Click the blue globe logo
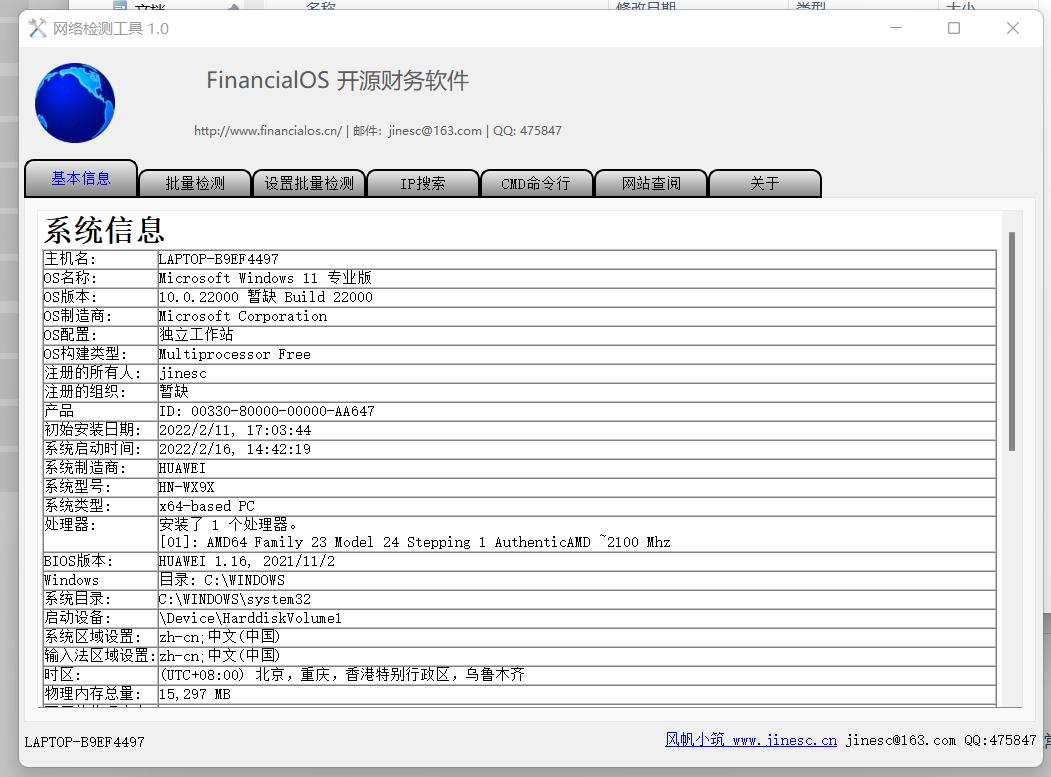 pos(74,103)
